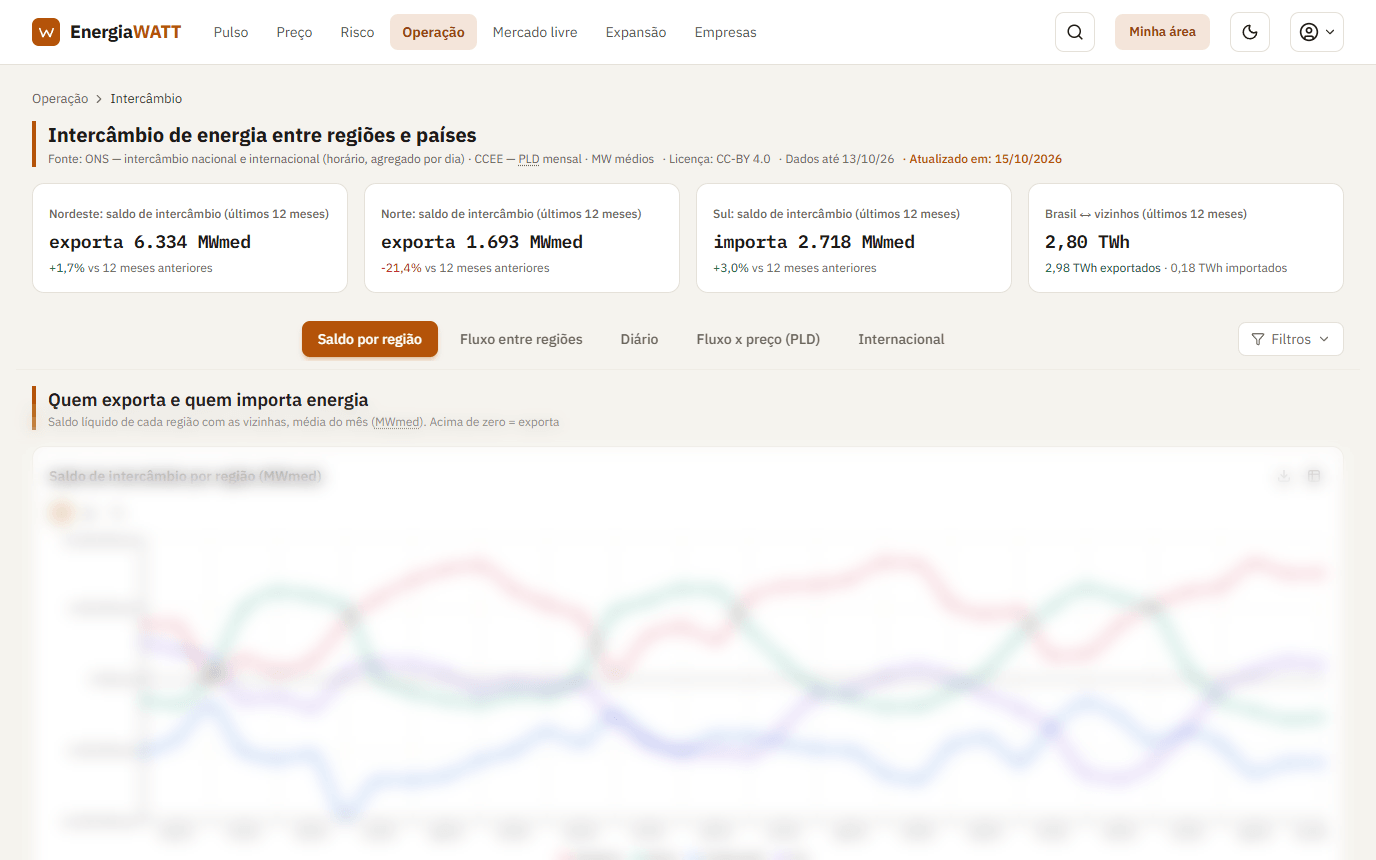Click the table view icon on chart
Viewport: 1376px width, 860px height.
1314,476
